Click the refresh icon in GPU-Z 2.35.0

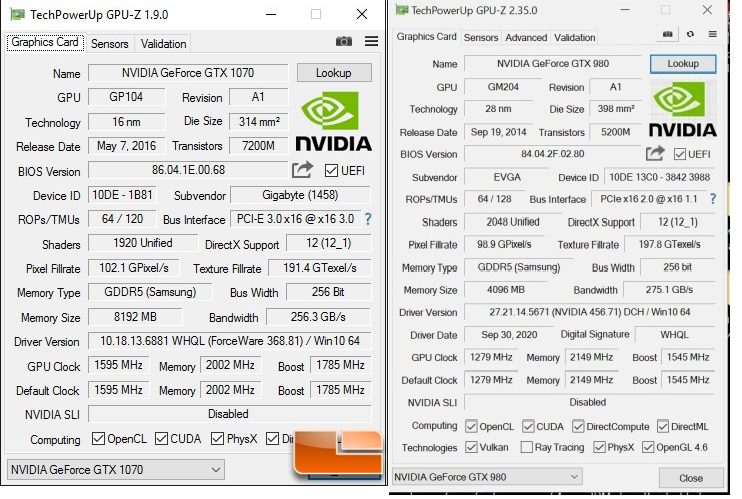(x=690, y=34)
